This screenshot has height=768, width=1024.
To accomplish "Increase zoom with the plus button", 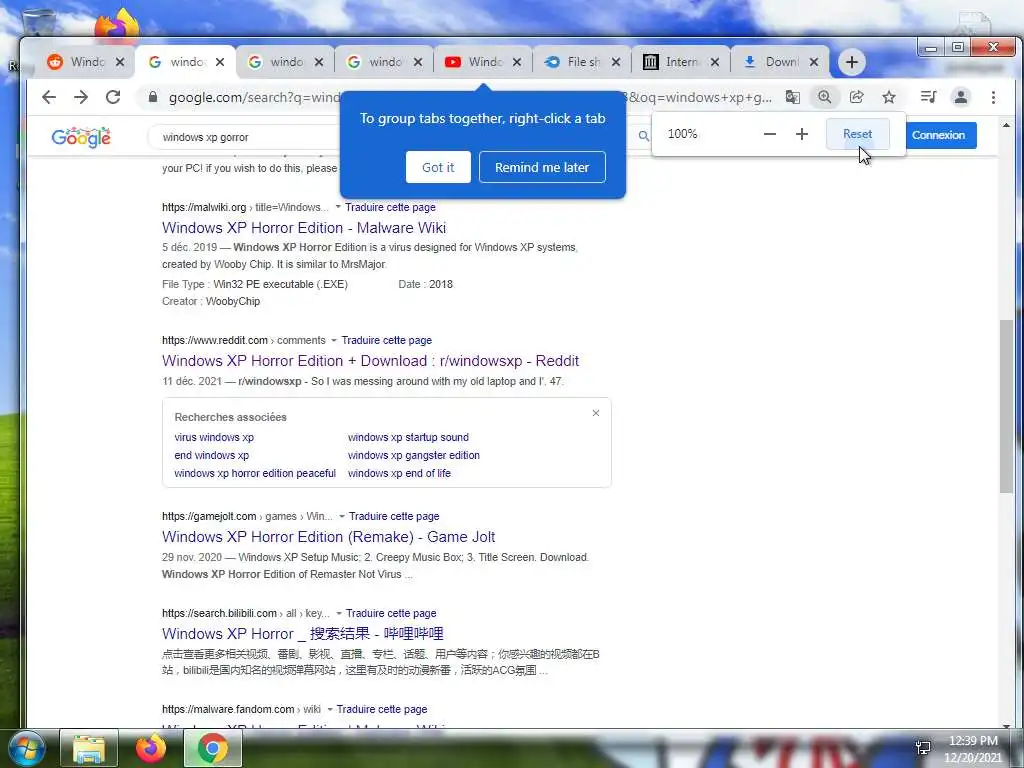I will click(802, 134).
